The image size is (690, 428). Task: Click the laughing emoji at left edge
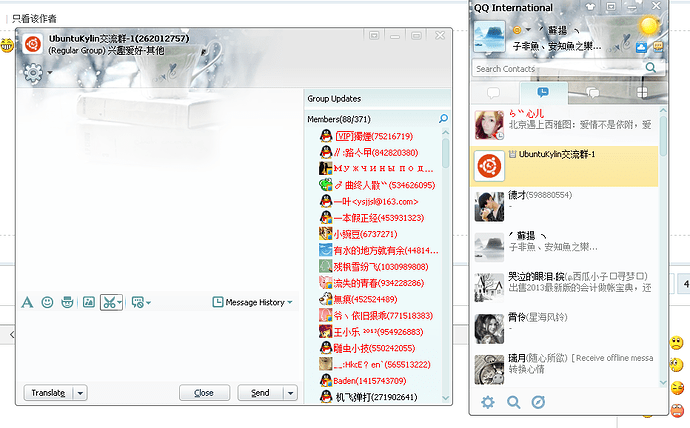click(x=7, y=45)
